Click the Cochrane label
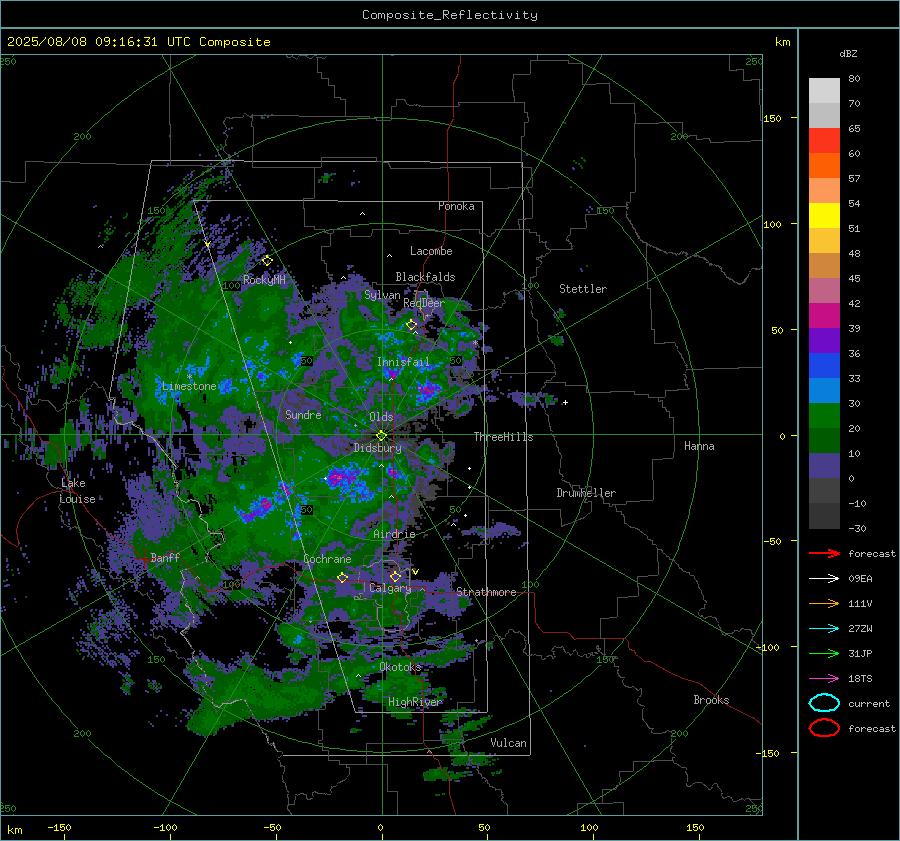Image resolution: width=900 pixels, height=841 pixels. point(327,559)
